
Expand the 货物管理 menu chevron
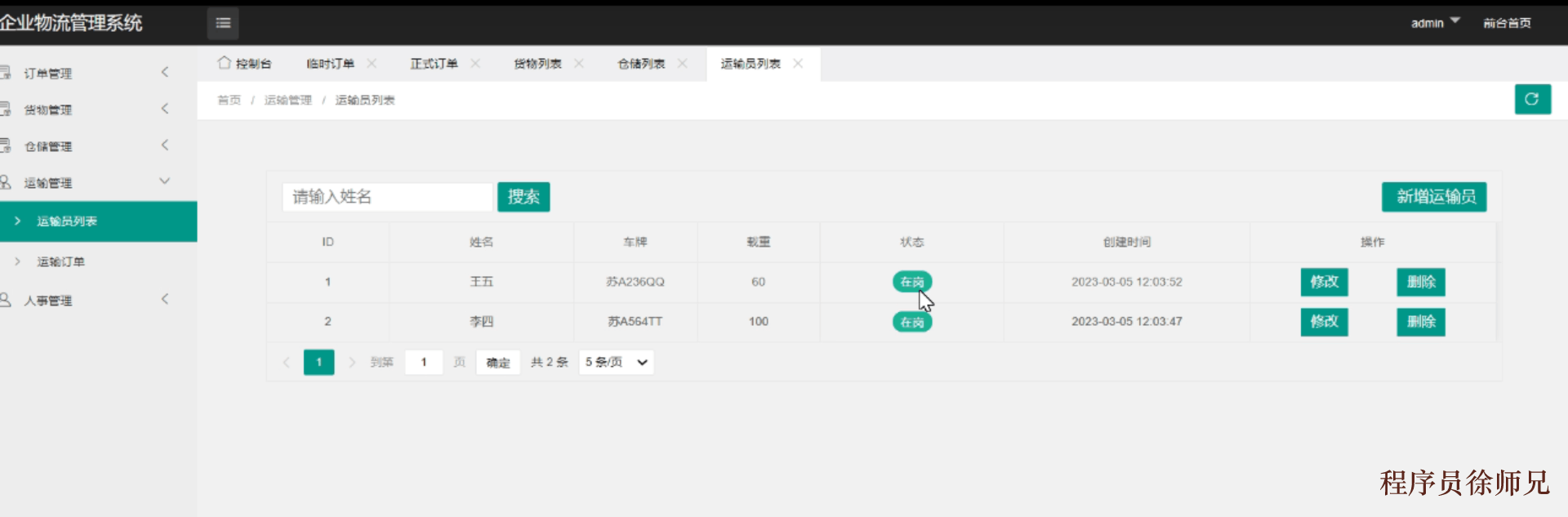165,109
